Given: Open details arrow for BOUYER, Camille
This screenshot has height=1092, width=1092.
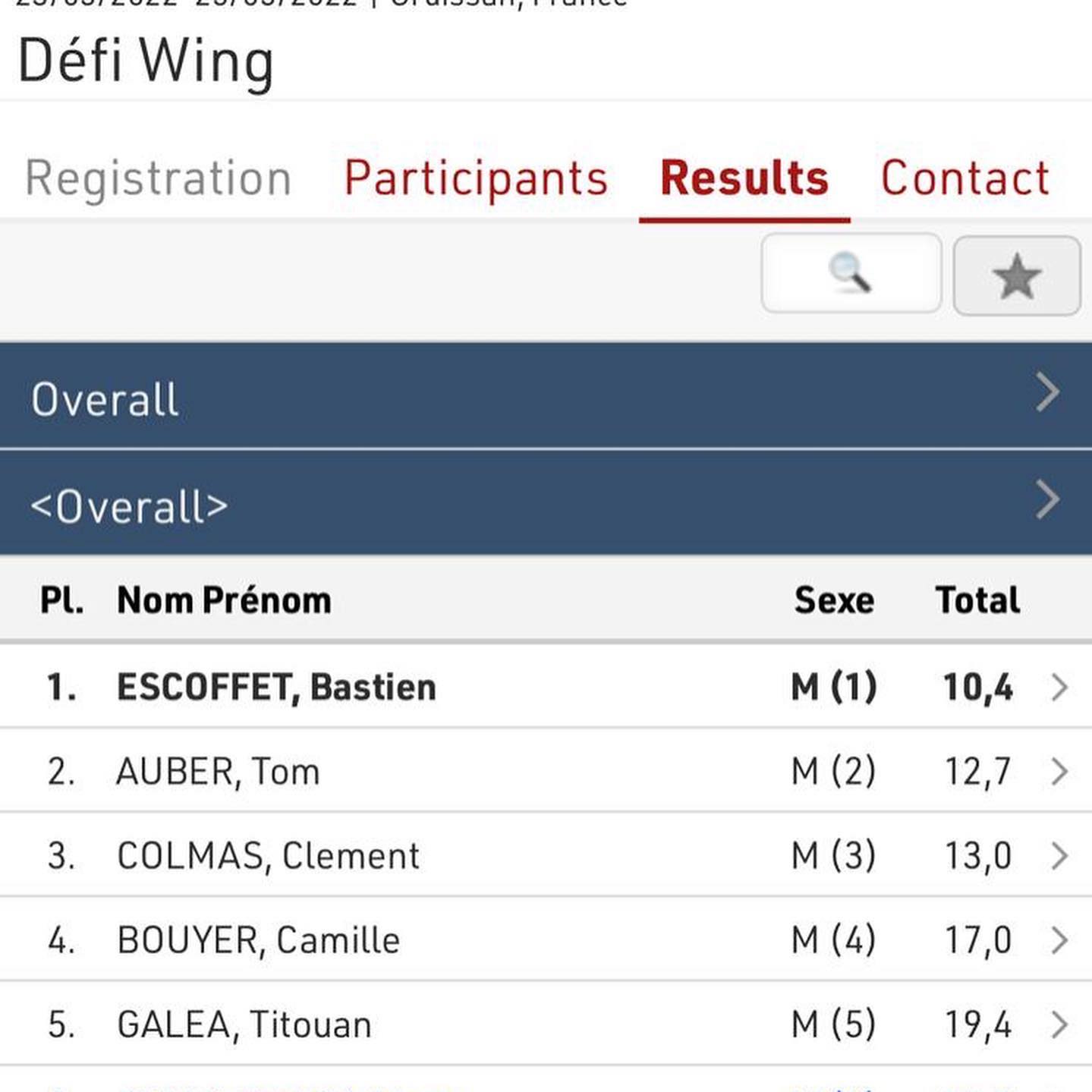Looking at the screenshot, I should (1059, 940).
